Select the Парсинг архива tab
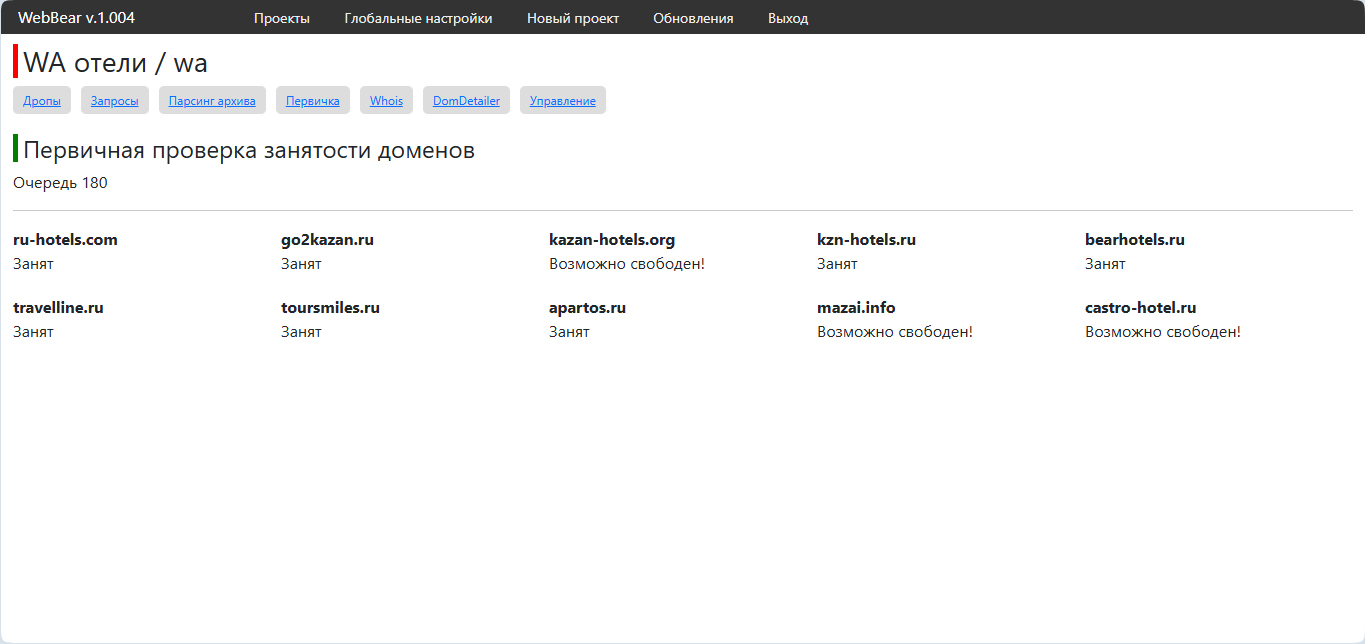The image size is (1365, 644). (212, 100)
